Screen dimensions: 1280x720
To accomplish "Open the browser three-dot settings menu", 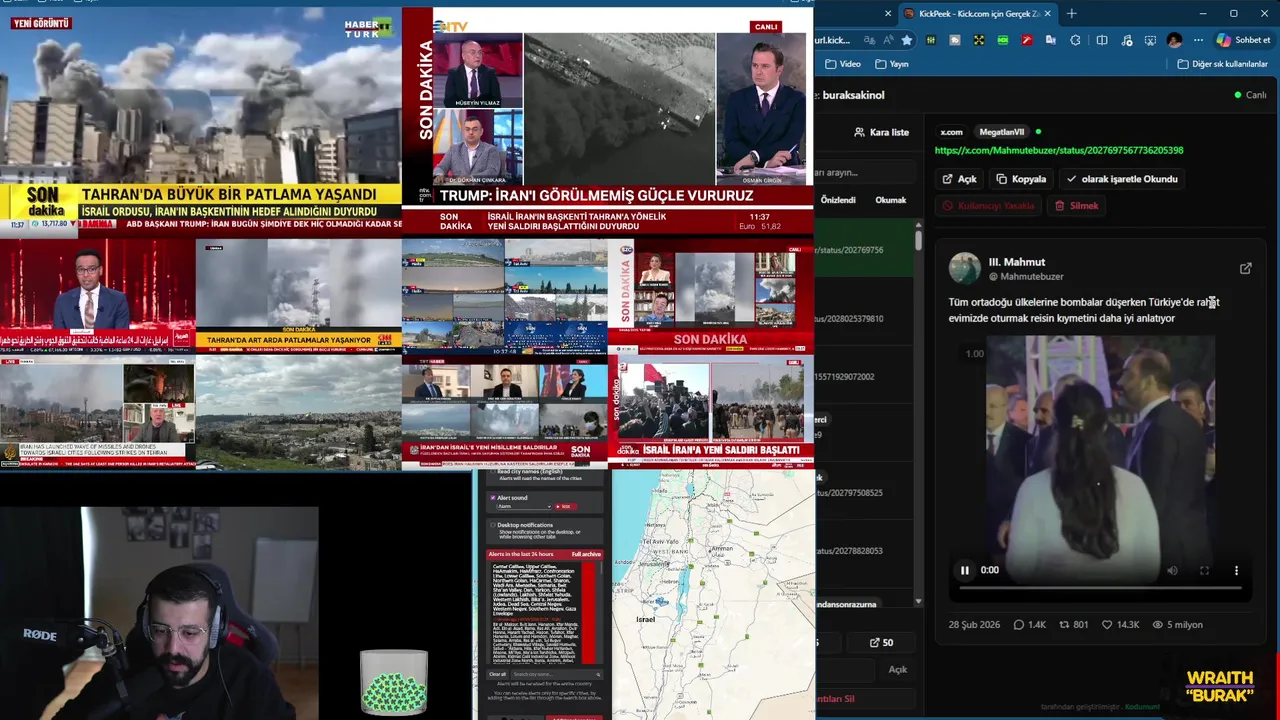I will click(x=1198, y=40).
